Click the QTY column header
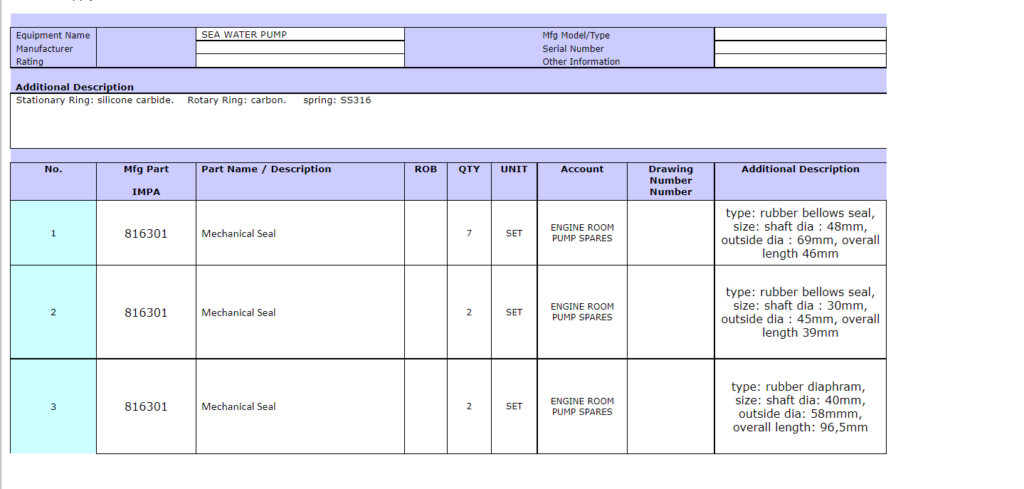The width and height of the screenshot is (1024, 489). pyautogui.click(x=469, y=169)
